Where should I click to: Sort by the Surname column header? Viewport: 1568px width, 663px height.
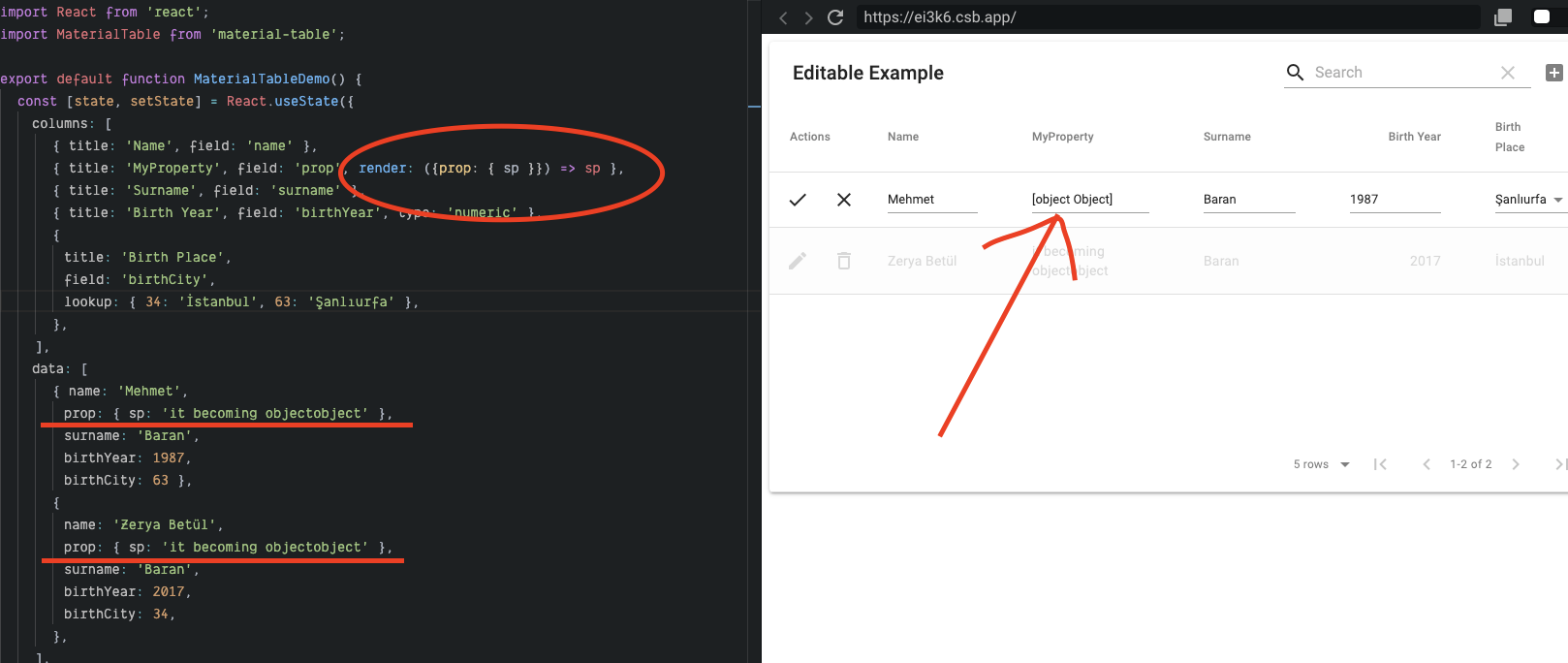coord(1227,137)
